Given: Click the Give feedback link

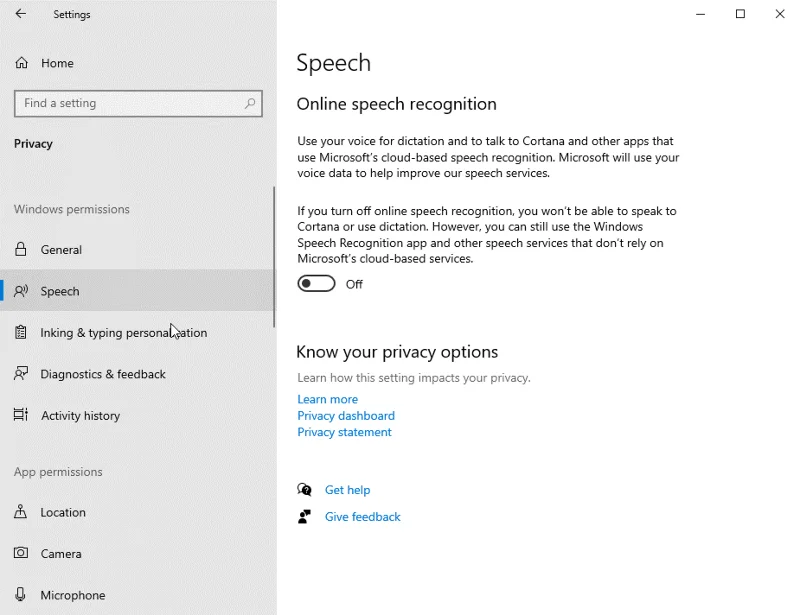Looking at the screenshot, I should (363, 516).
